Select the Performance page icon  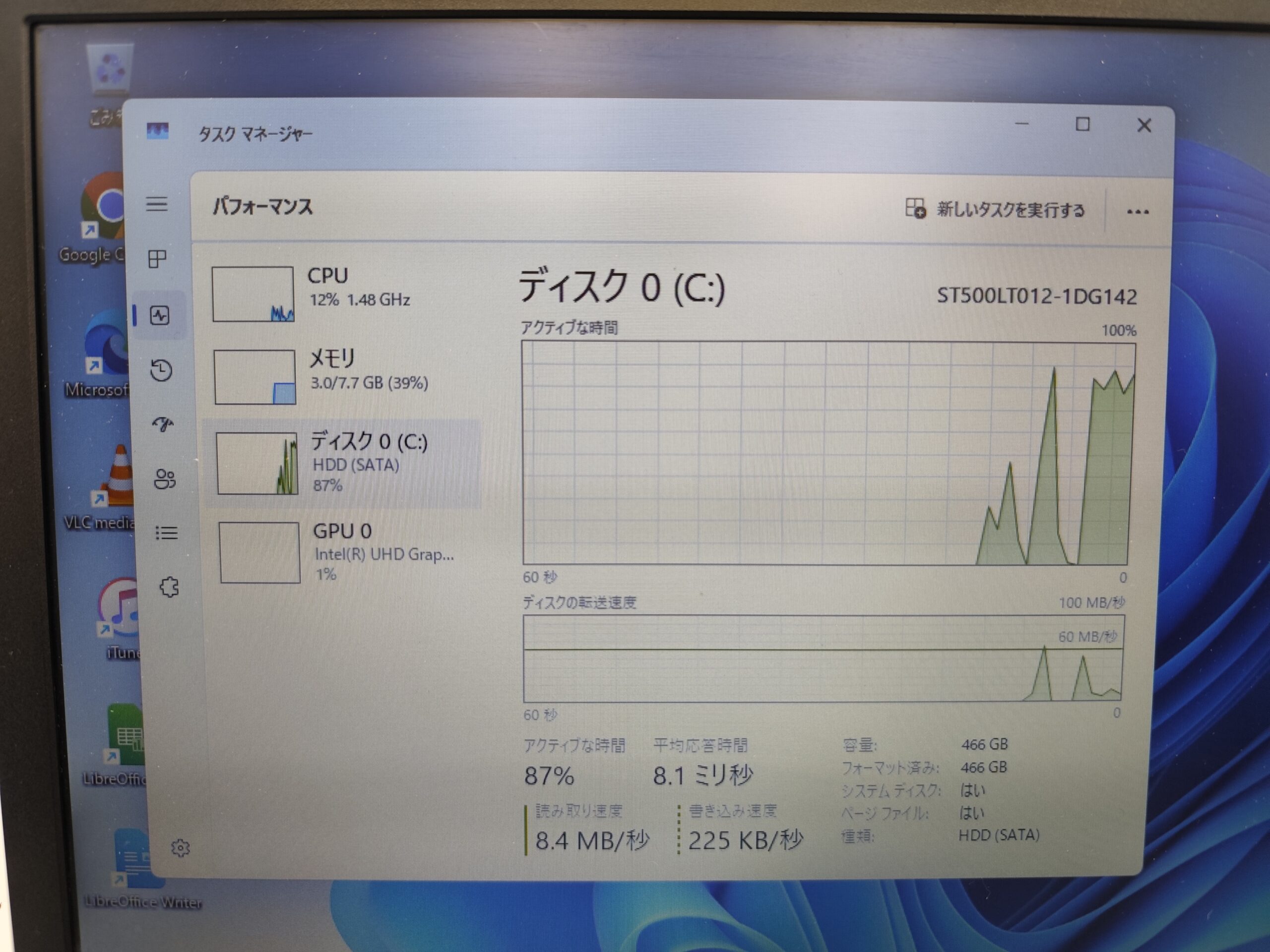point(159,315)
